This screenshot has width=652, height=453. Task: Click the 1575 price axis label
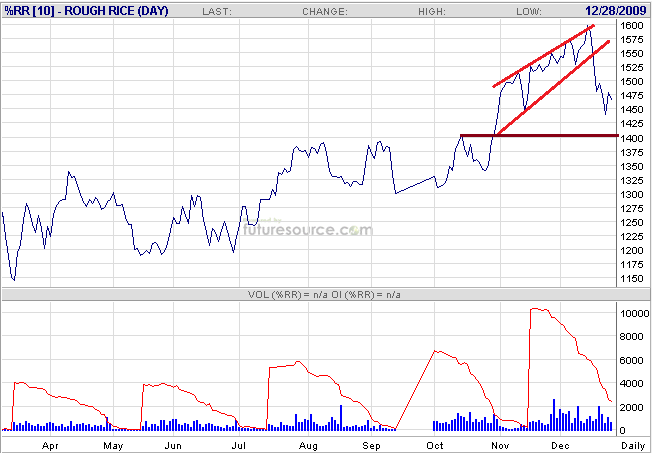(x=631, y=40)
